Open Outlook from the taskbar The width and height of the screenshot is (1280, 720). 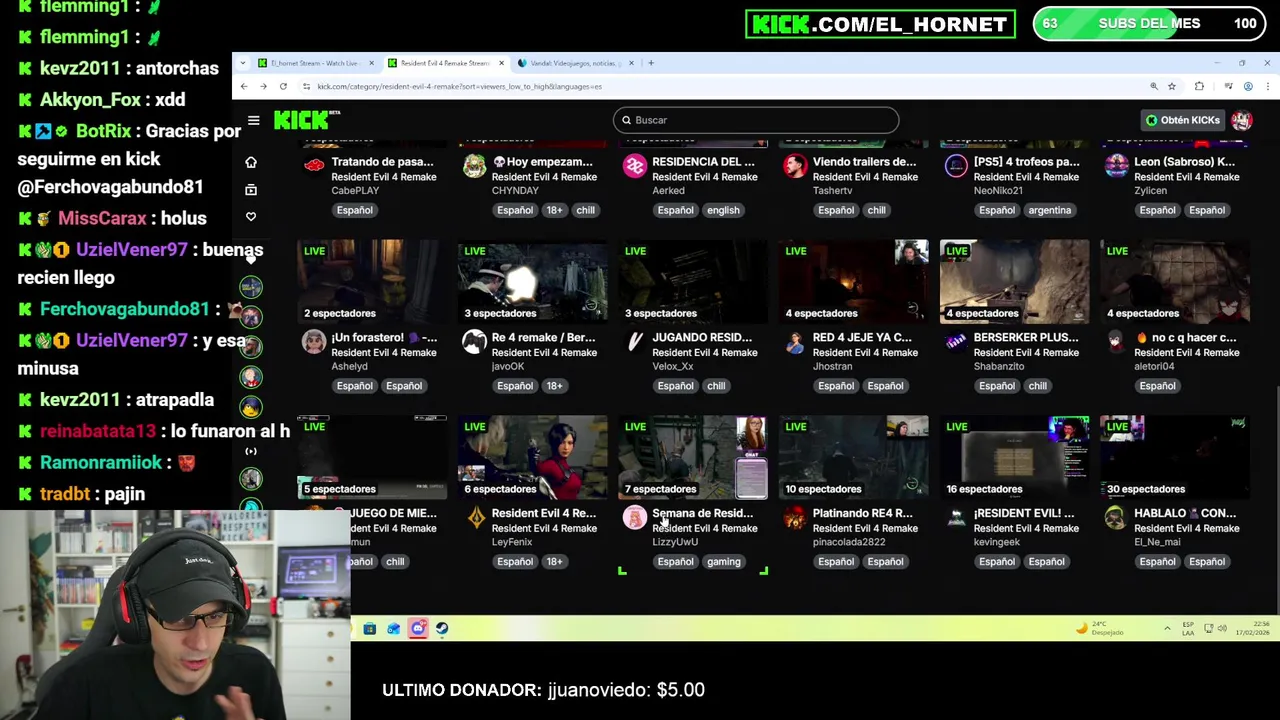coord(393,629)
